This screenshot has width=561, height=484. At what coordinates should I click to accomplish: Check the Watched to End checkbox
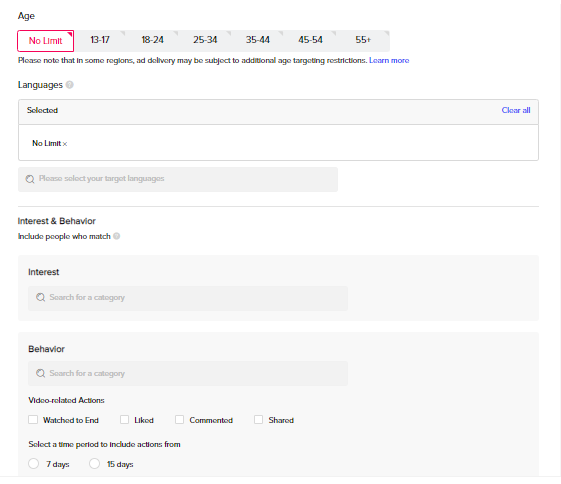pos(33,420)
